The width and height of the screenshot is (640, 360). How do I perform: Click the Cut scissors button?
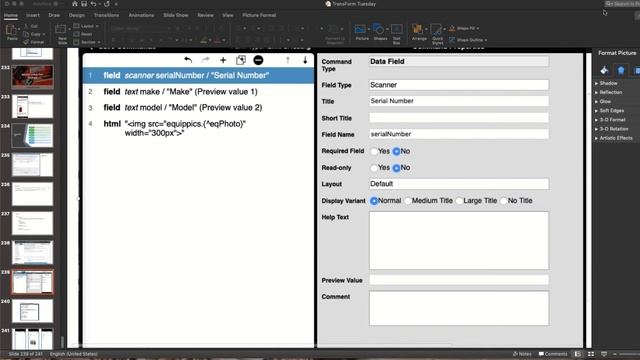click(x=31, y=26)
